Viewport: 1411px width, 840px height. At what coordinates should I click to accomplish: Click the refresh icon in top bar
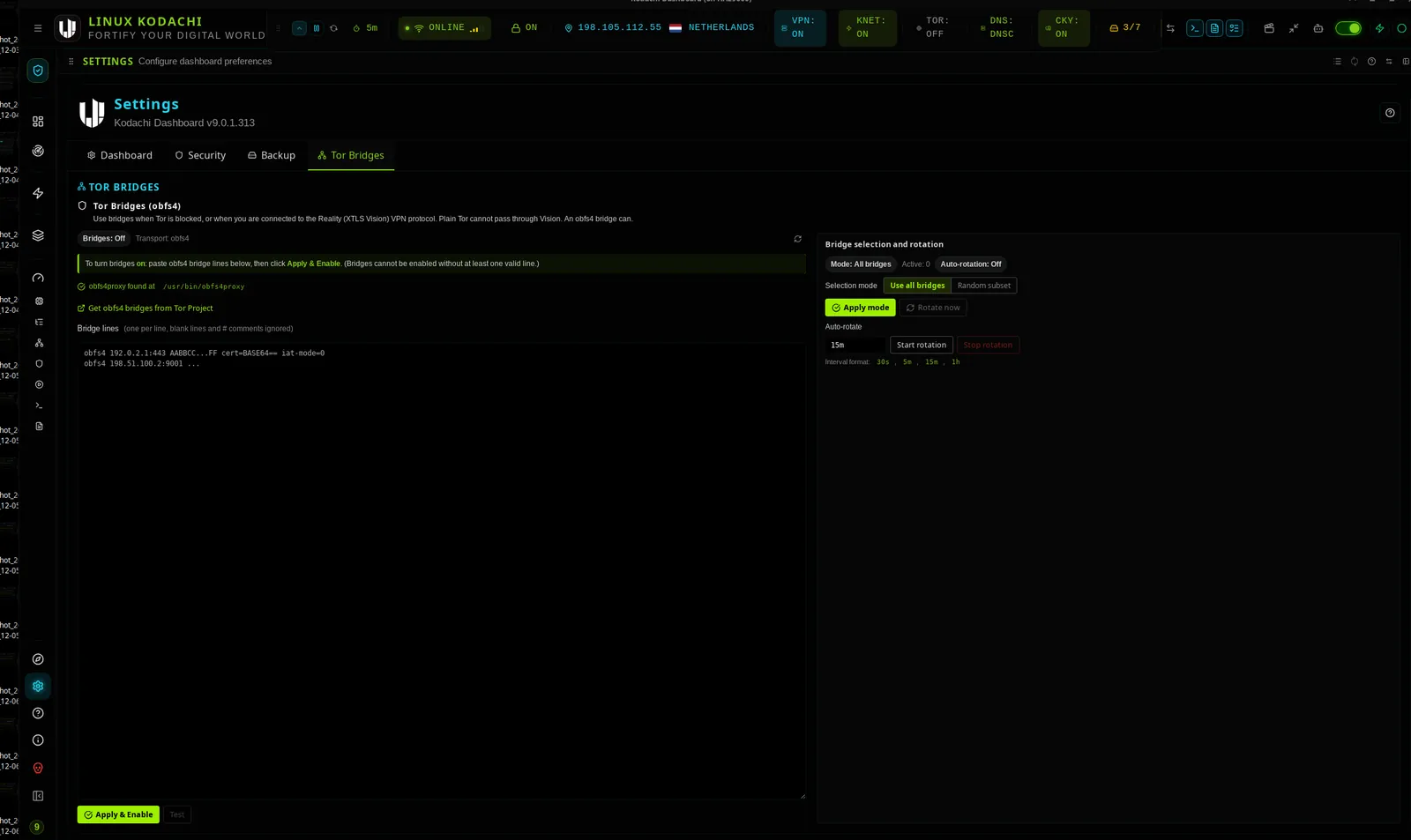333,28
